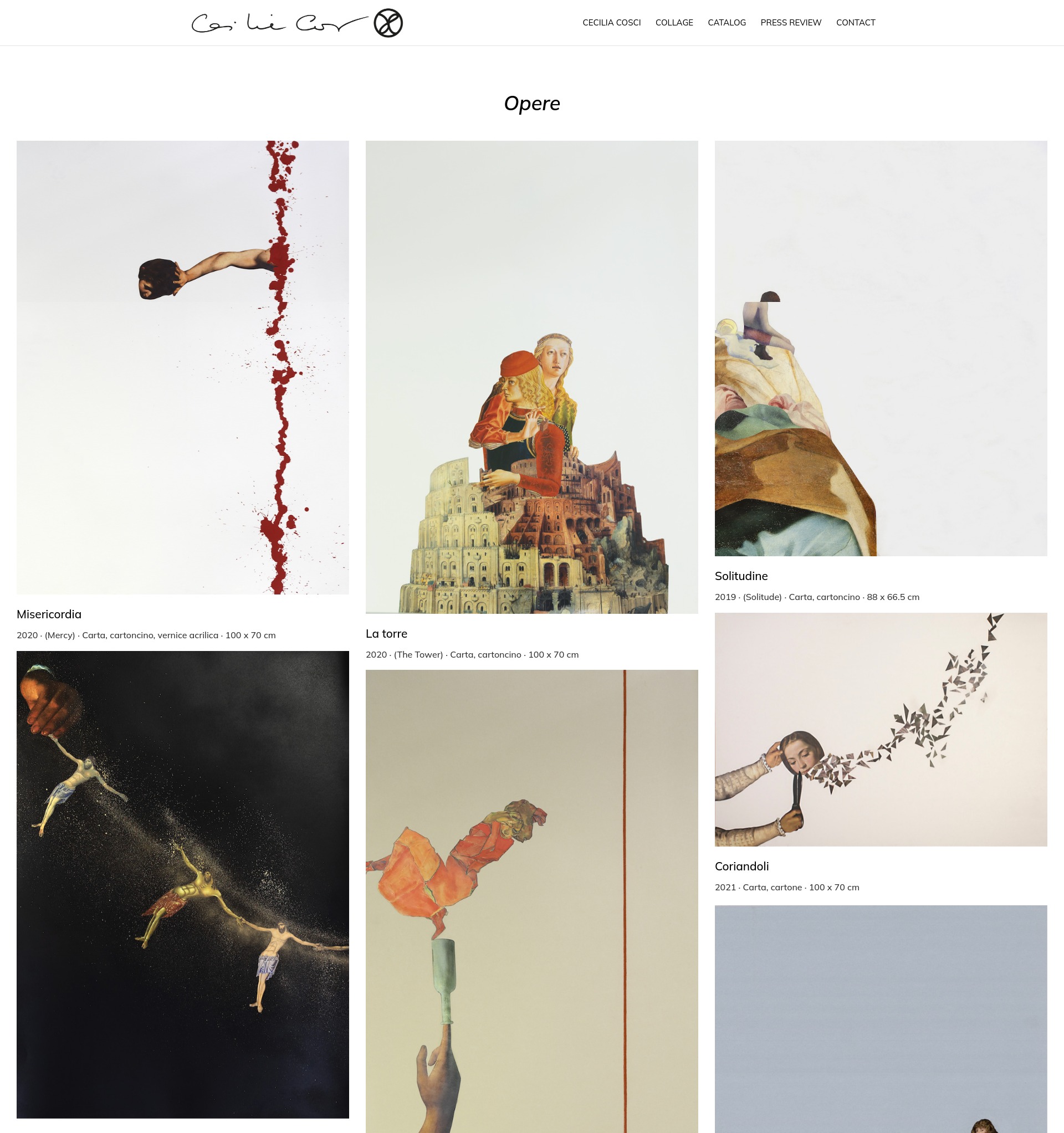View the Coriandoli confetti artwork
This screenshot has height=1133, width=1064.
click(x=881, y=730)
